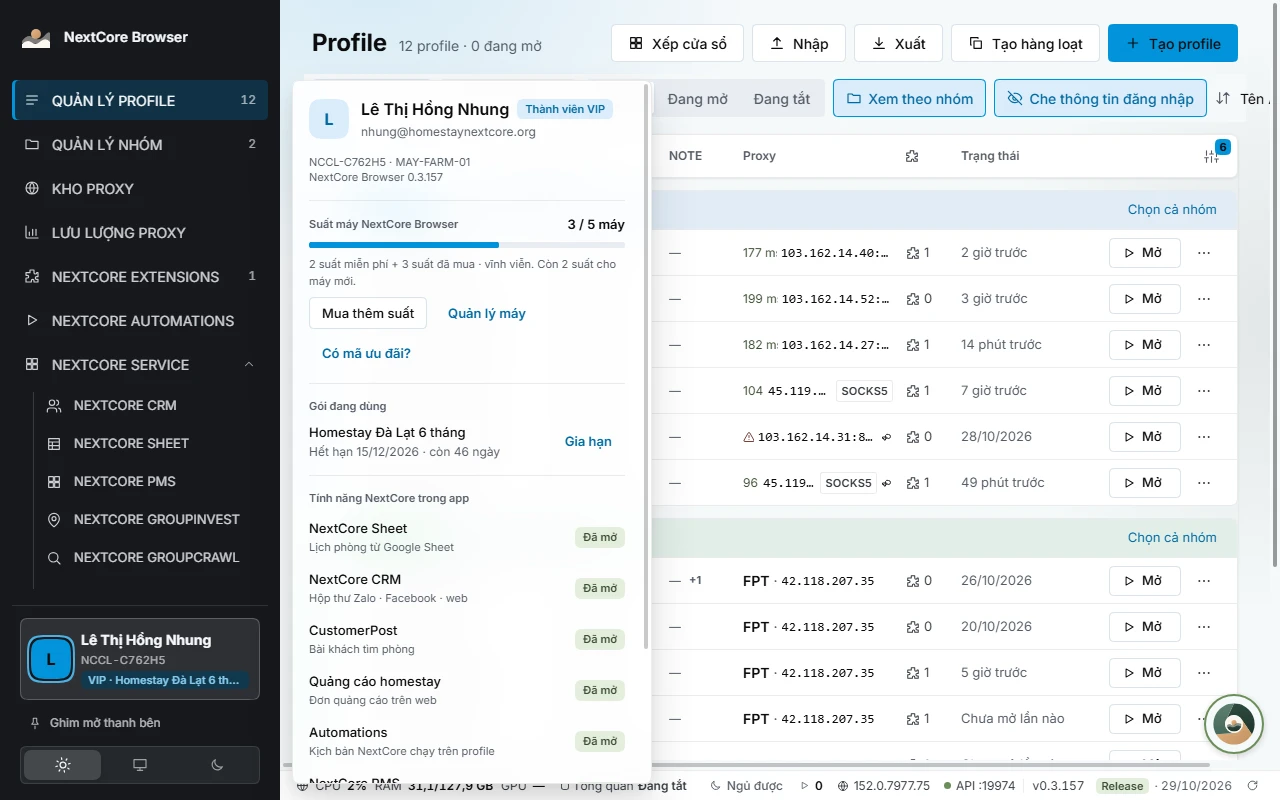The width and height of the screenshot is (1280, 800).
Task: Open NextCore CRM submenu item
Action: pyautogui.click(x=150, y=405)
